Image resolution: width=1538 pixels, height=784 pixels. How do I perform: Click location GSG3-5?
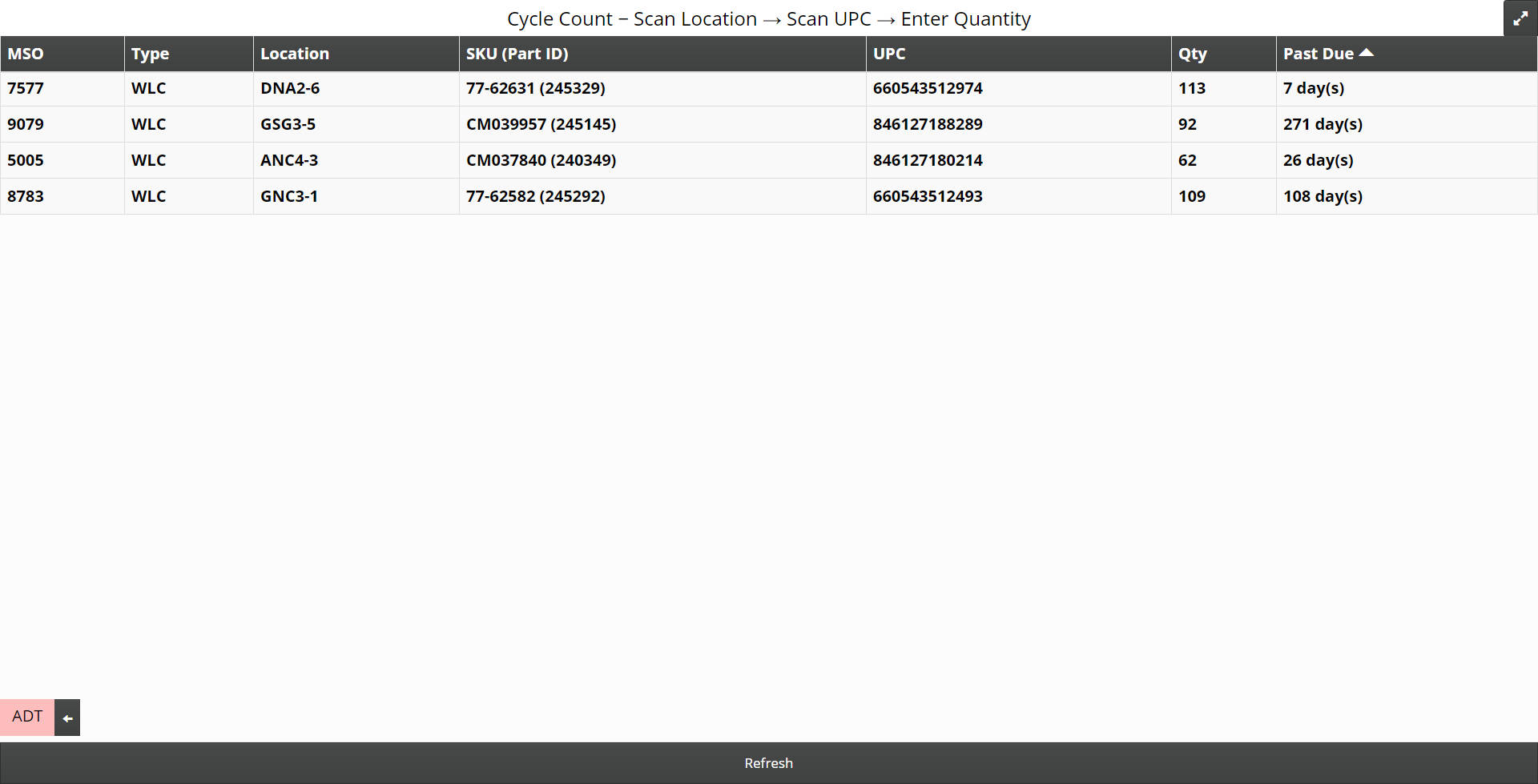tap(356, 124)
